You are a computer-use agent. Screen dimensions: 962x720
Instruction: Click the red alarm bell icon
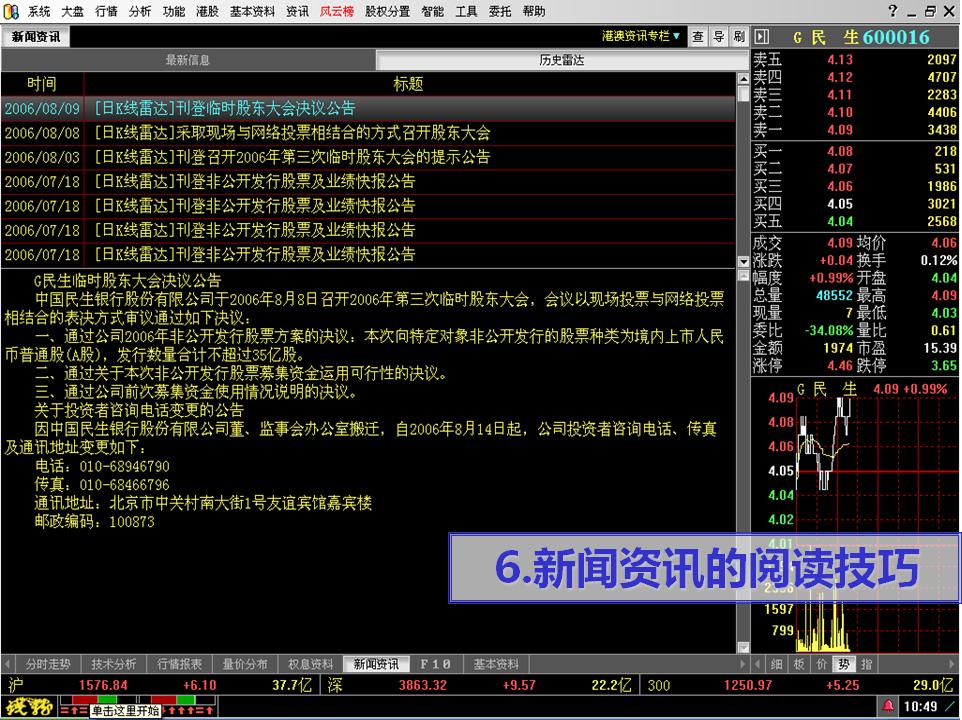[x=887, y=707]
